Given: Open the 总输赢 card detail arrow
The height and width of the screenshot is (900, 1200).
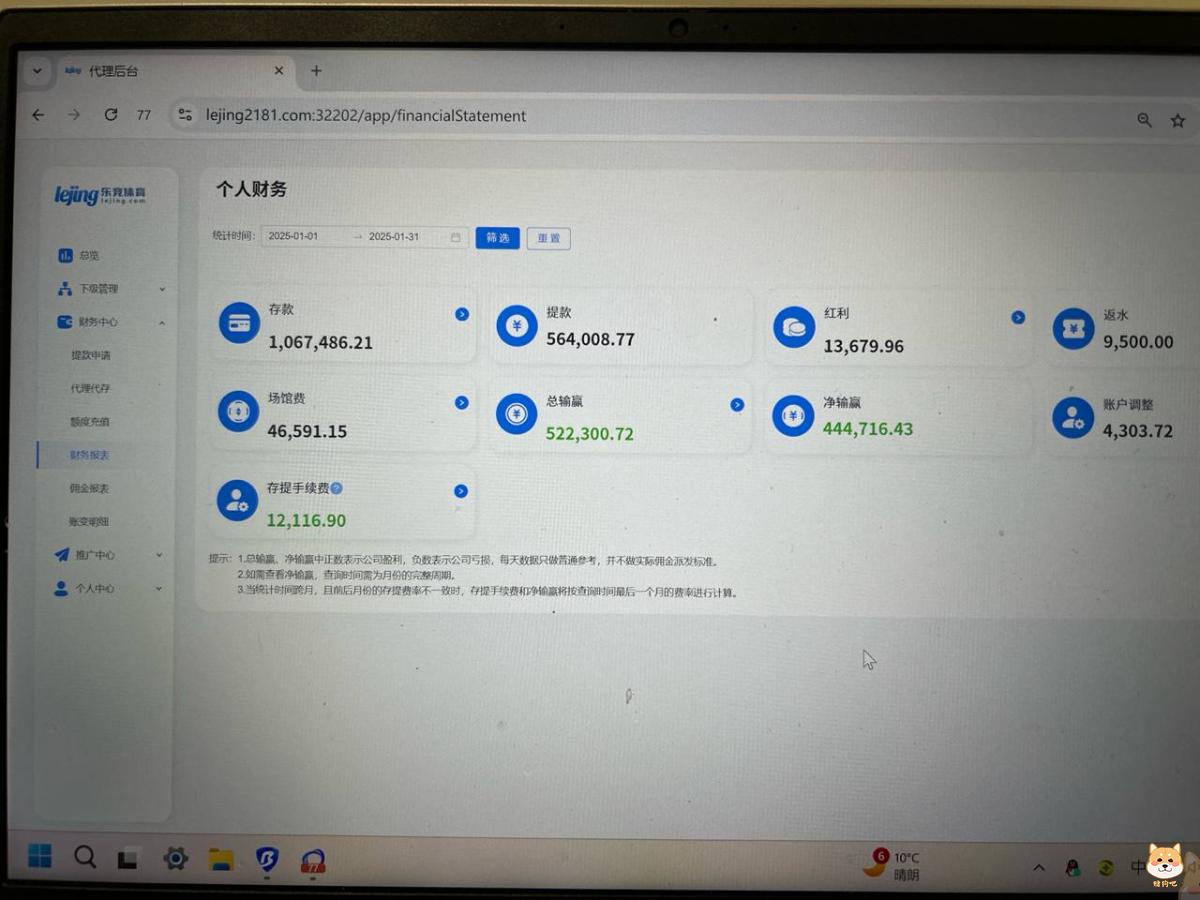Looking at the screenshot, I should coord(737,404).
